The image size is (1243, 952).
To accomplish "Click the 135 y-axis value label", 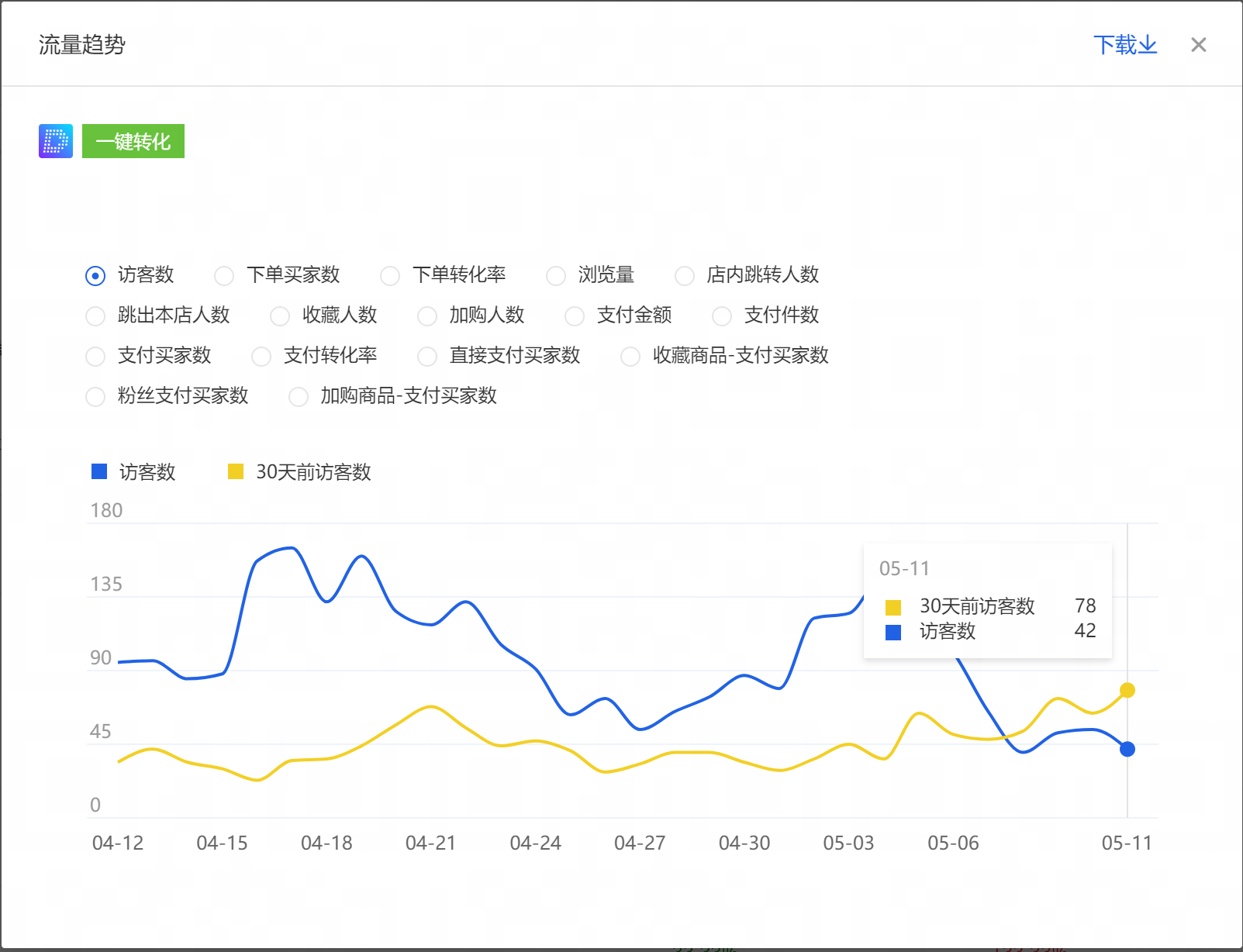I will tap(106, 584).
